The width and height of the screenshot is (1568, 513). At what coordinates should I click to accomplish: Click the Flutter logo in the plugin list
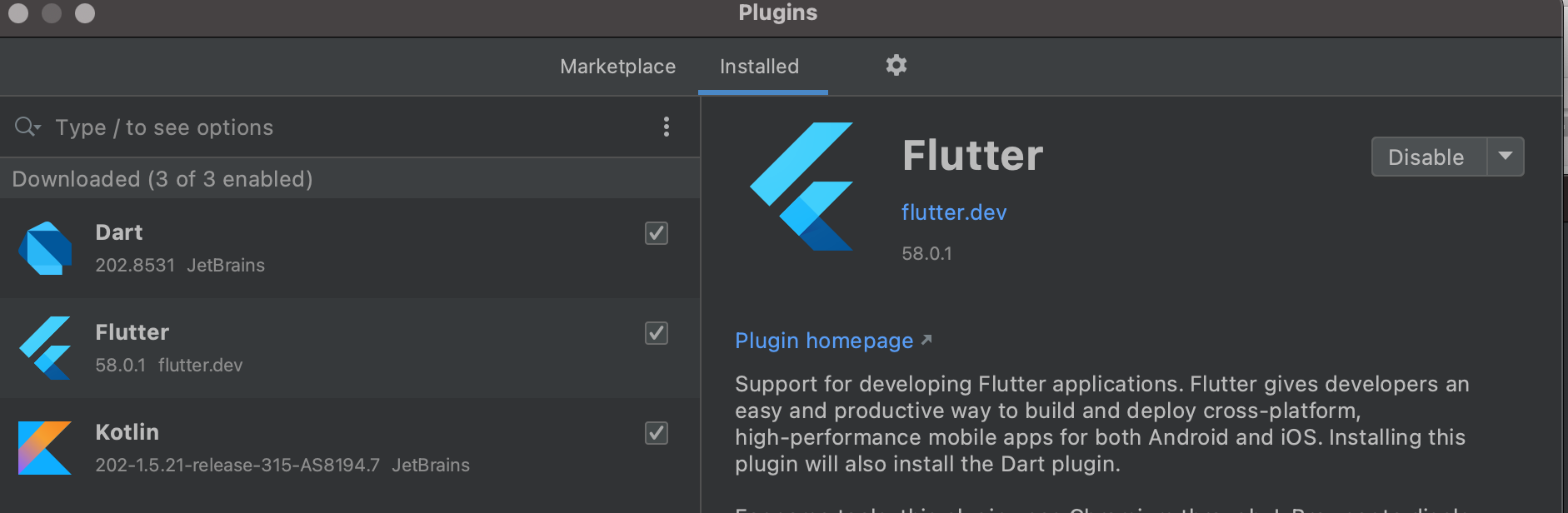coord(45,348)
